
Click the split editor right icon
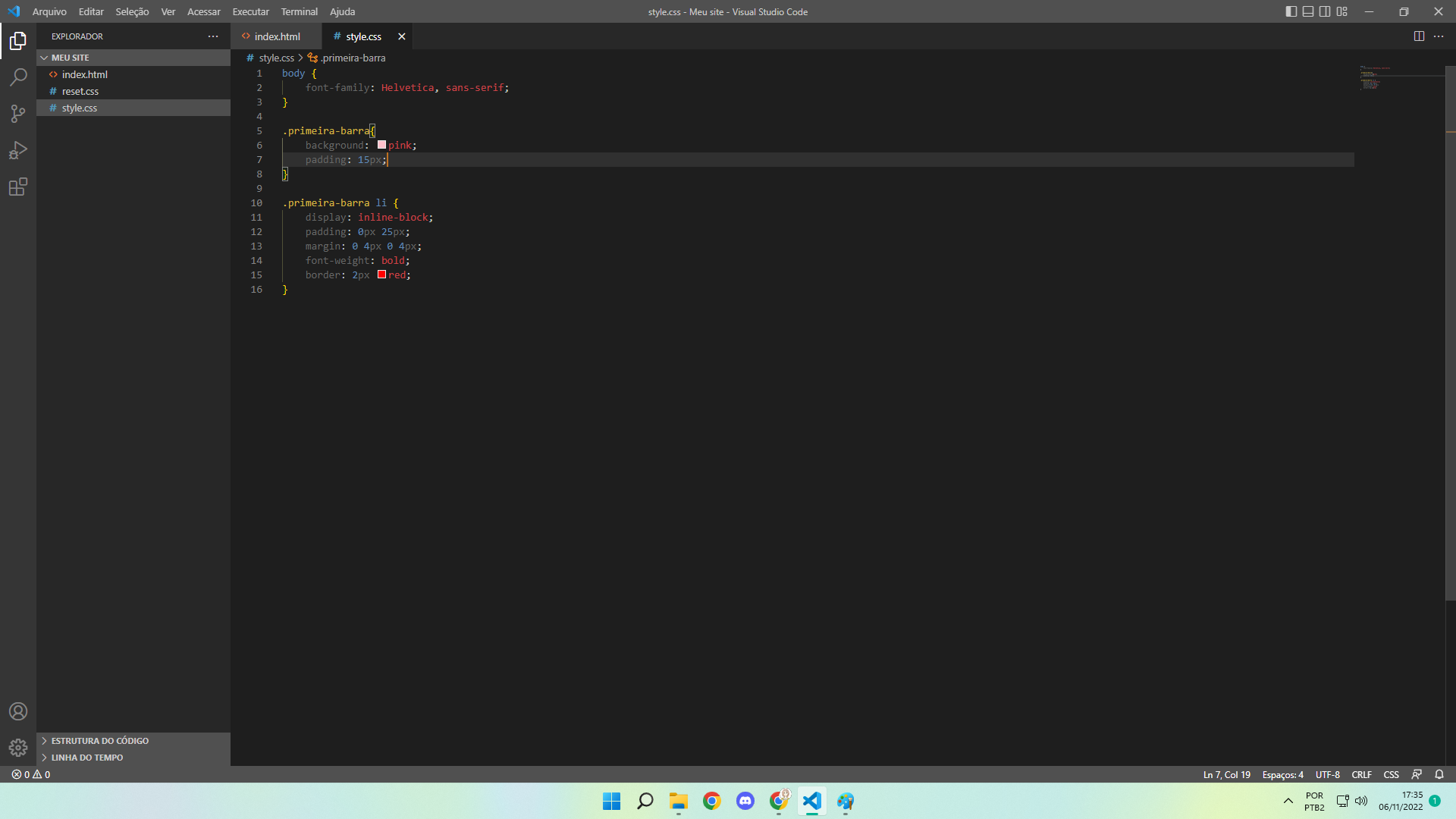coord(1419,36)
